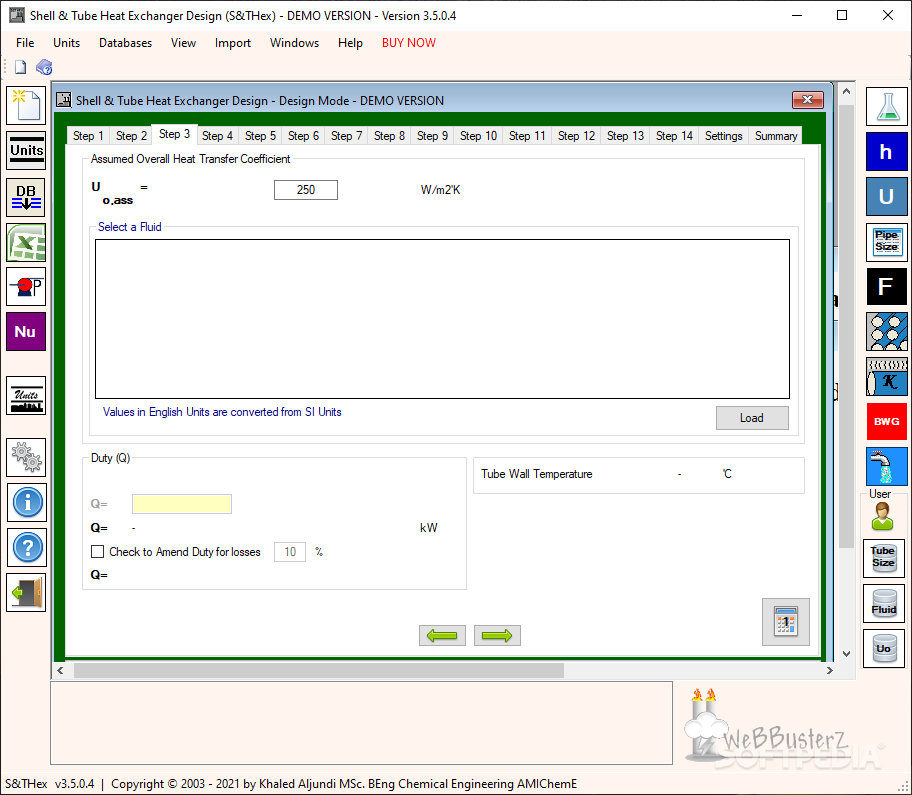Open the Uo database icon
Viewport: 912px width, 795px height.
(x=884, y=648)
